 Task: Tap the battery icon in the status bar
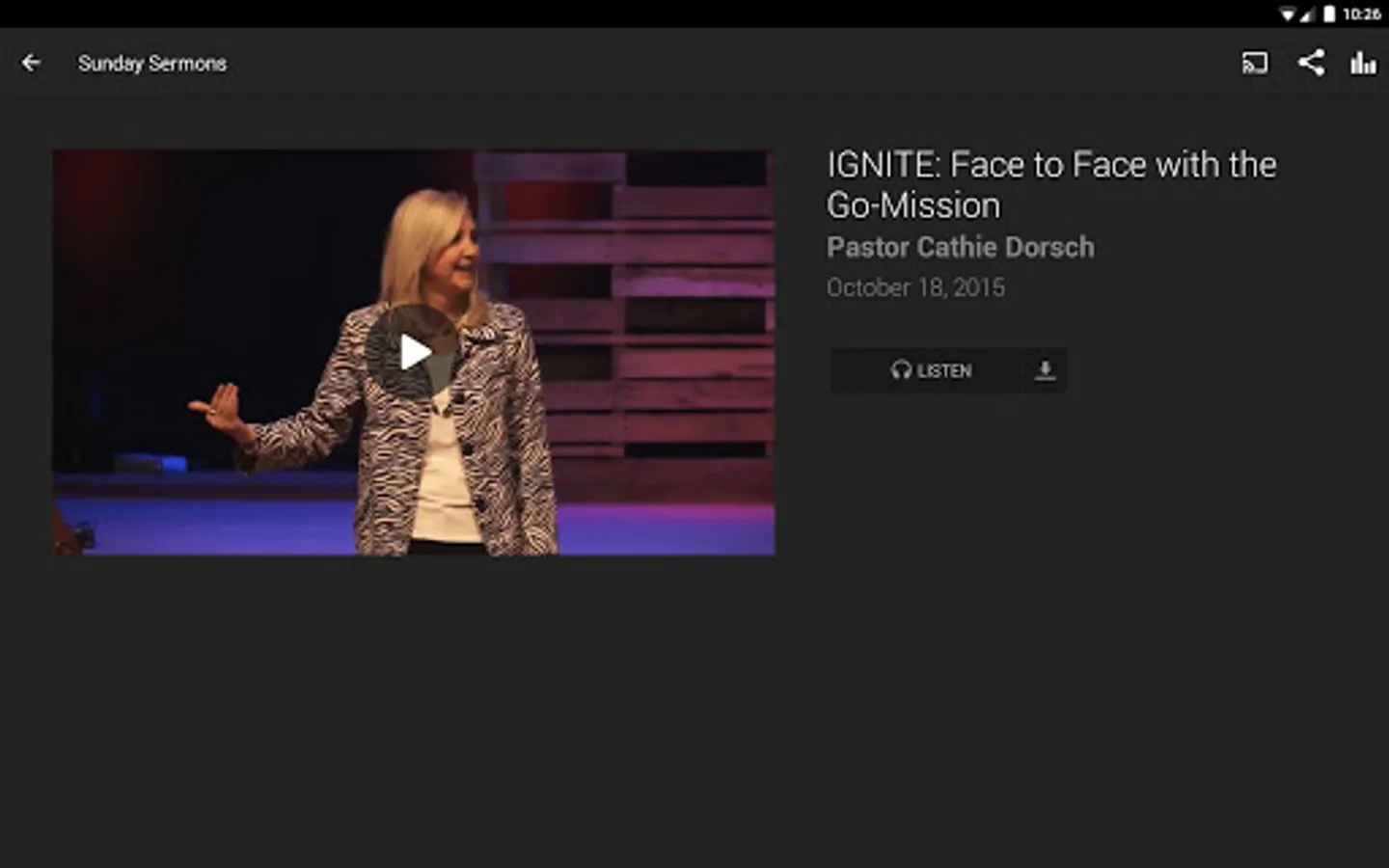pyautogui.click(x=1329, y=14)
